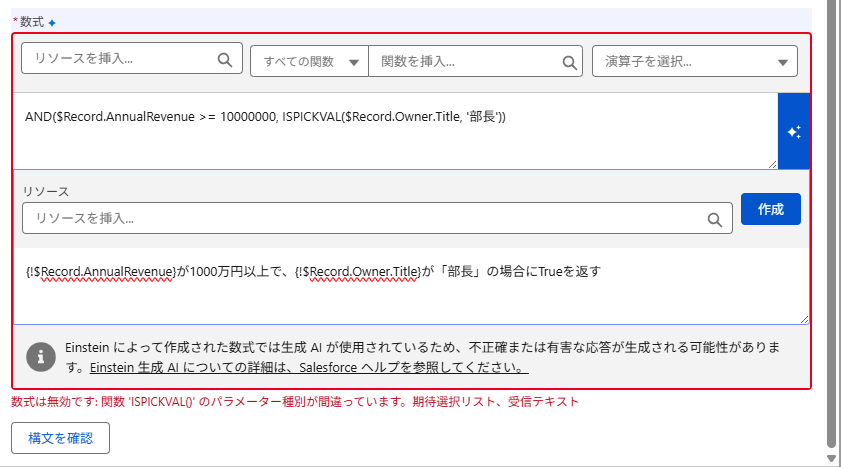The height and width of the screenshot is (467, 841).
Task: Focus the 関数を挿入 function combo box
Action: pyautogui.click(x=463, y=61)
